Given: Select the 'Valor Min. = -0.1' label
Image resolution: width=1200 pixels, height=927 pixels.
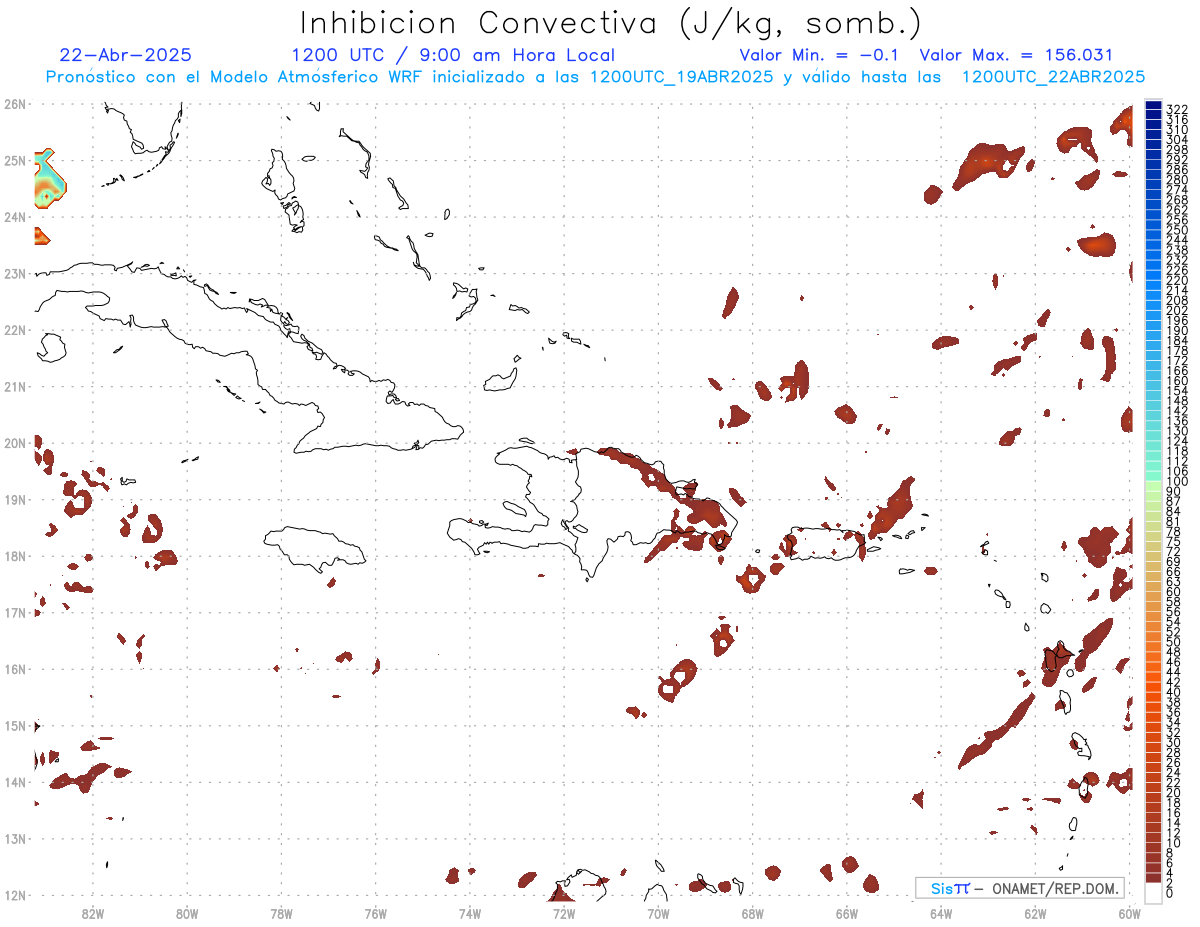Looking at the screenshot, I should coord(819,55).
